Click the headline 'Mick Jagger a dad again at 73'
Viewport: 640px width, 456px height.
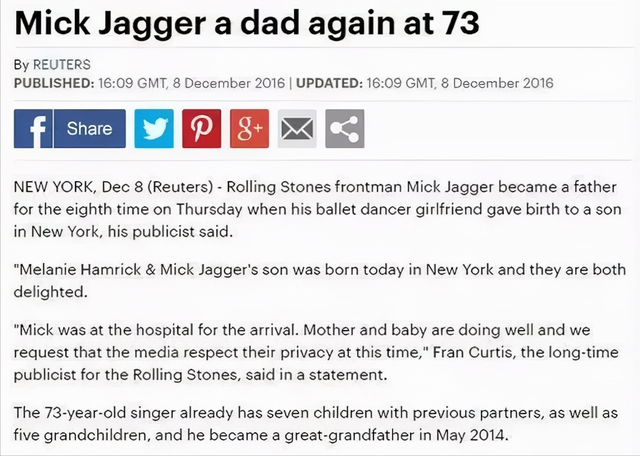coord(247,24)
